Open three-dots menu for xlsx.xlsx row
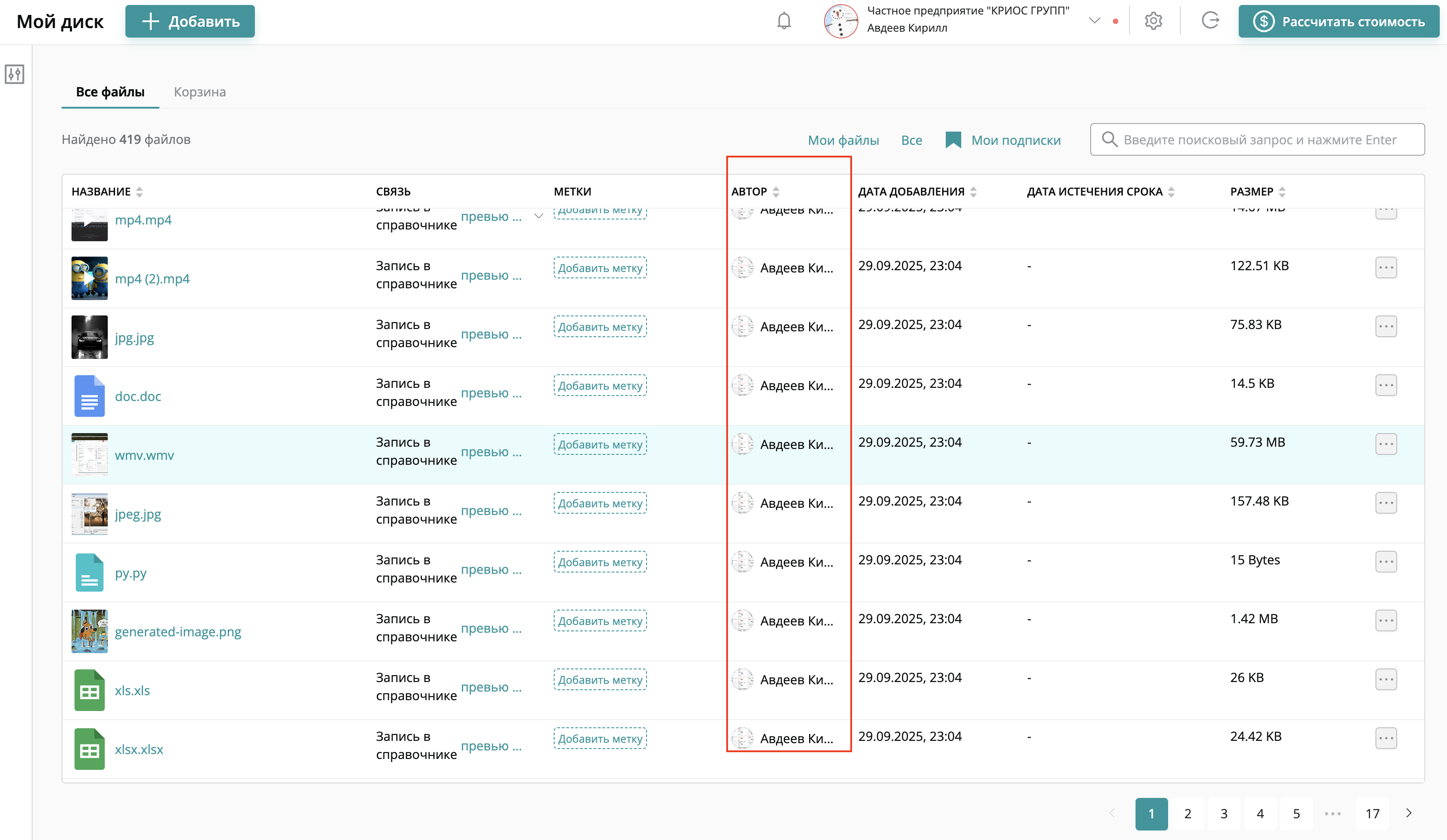1447x840 pixels. point(1385,738)
